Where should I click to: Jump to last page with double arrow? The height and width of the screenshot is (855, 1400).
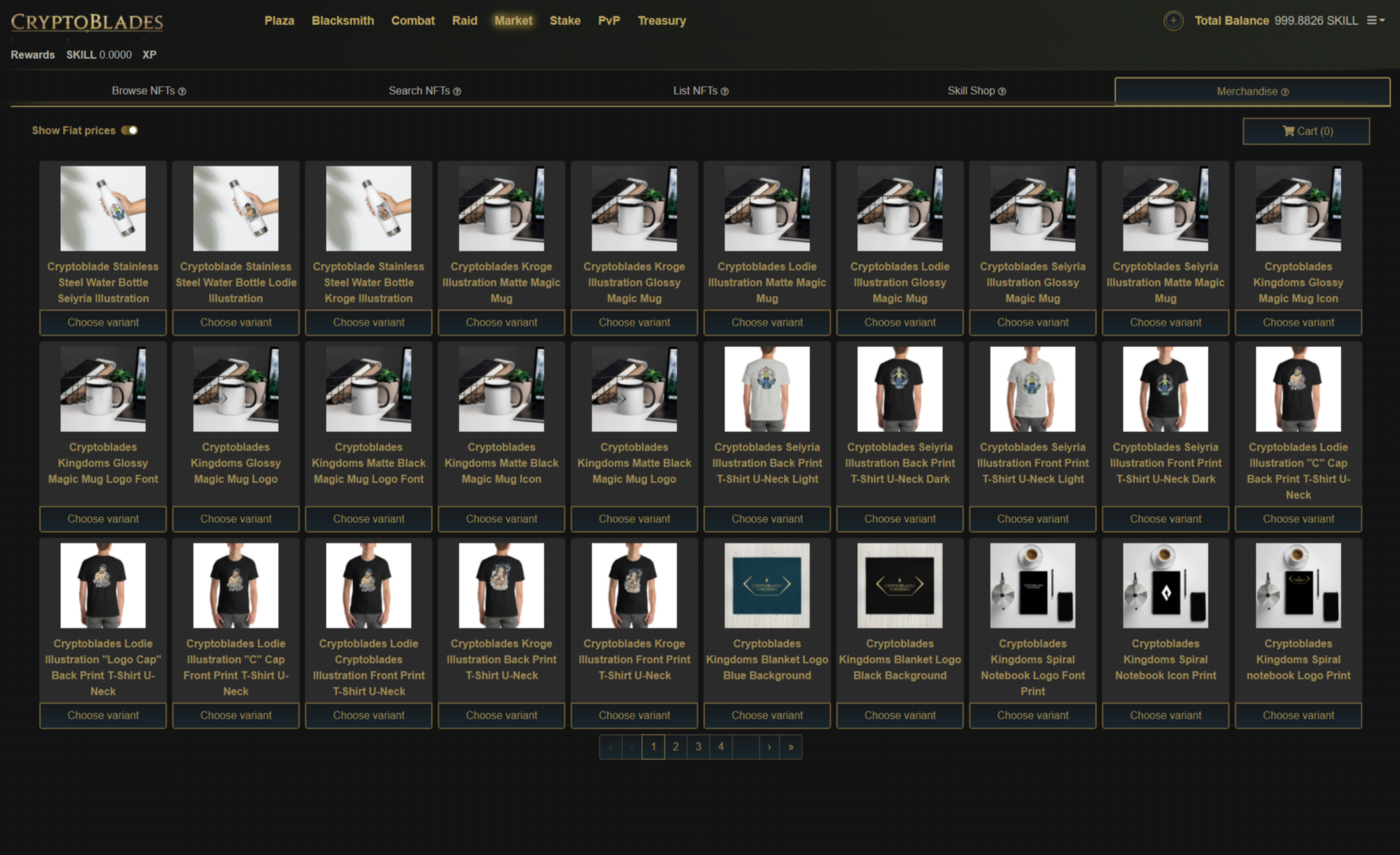[x=791, y=747]
